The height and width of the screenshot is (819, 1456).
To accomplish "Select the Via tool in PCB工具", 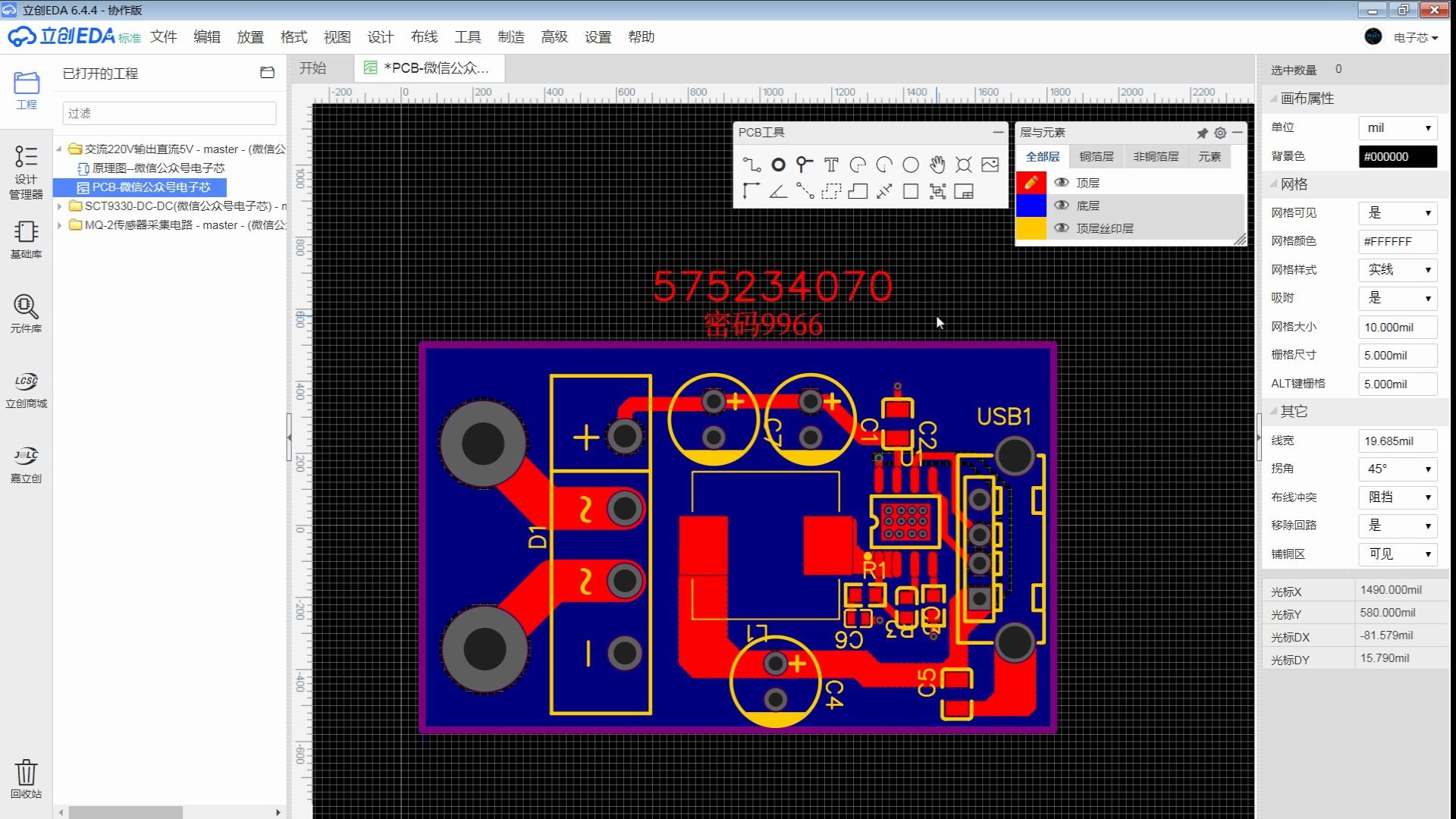I will pos(805,165).
